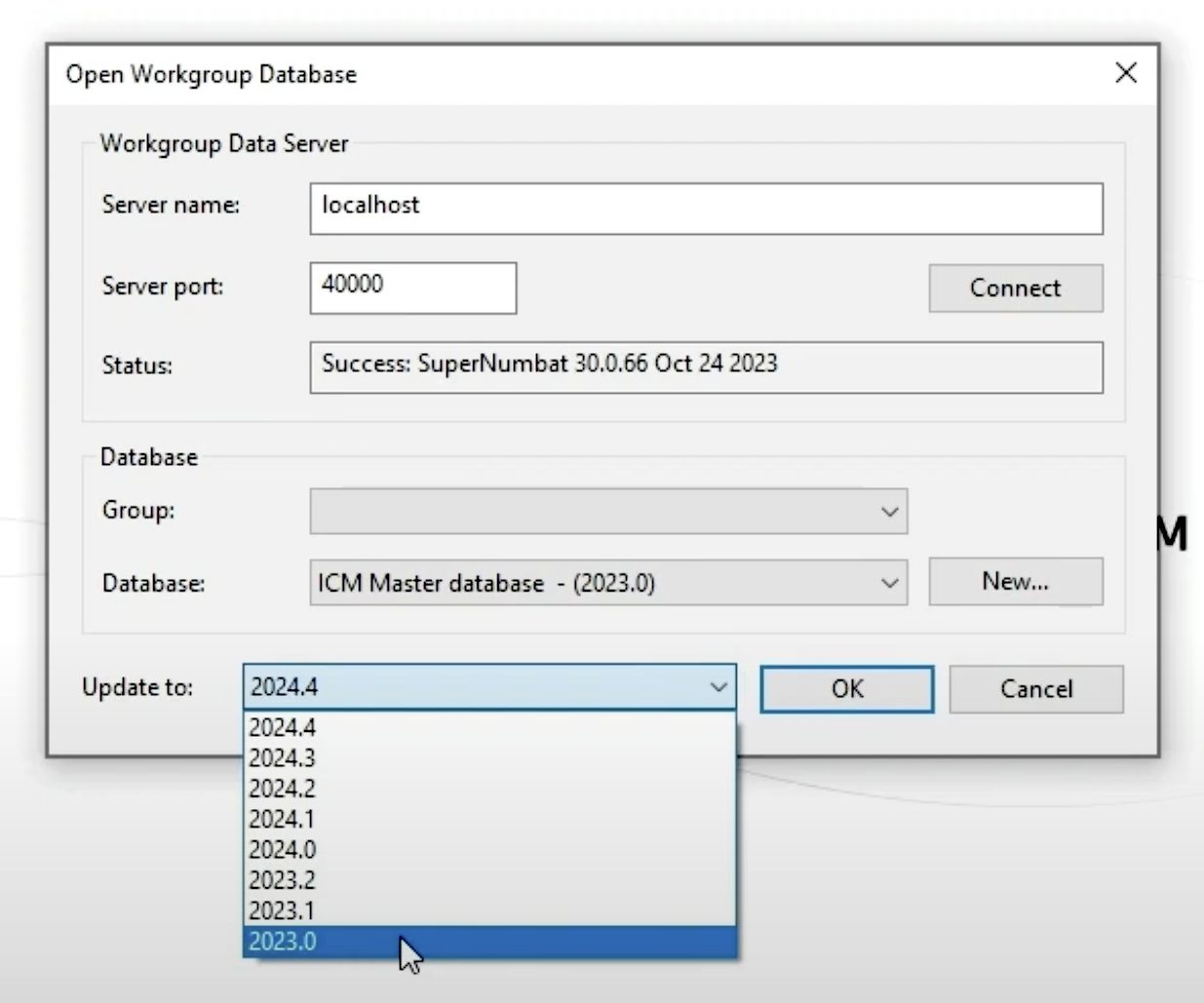
Task: Select the Status text box
Action: tap(707, 367)
